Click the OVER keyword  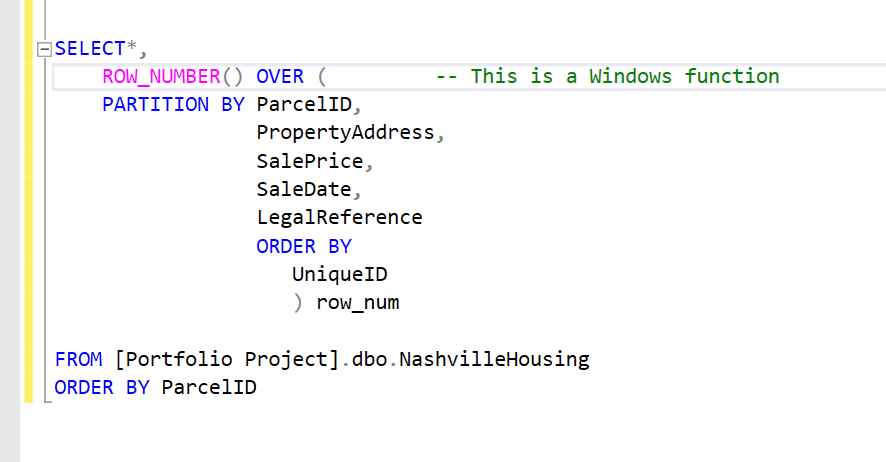coord(280,76)
